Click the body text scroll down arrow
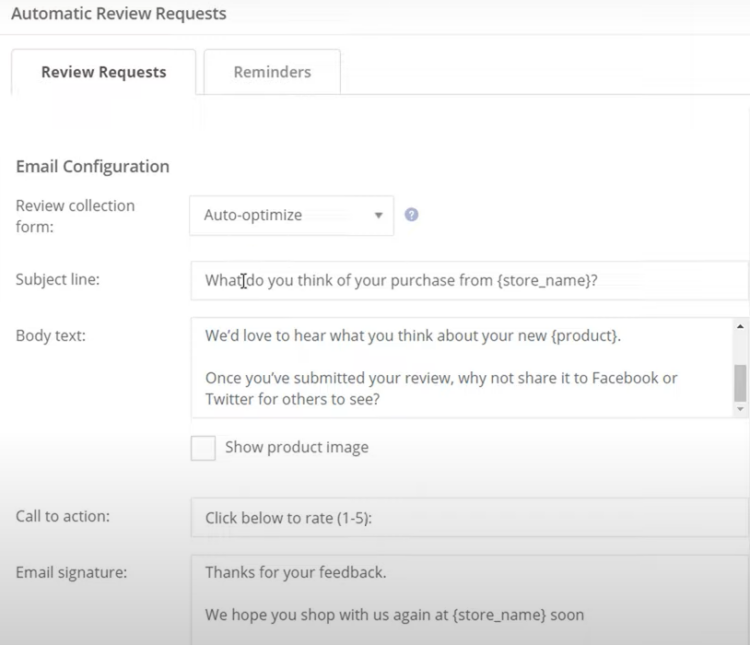The width and height of the screenshot is (750, 645). click(740, 409)
